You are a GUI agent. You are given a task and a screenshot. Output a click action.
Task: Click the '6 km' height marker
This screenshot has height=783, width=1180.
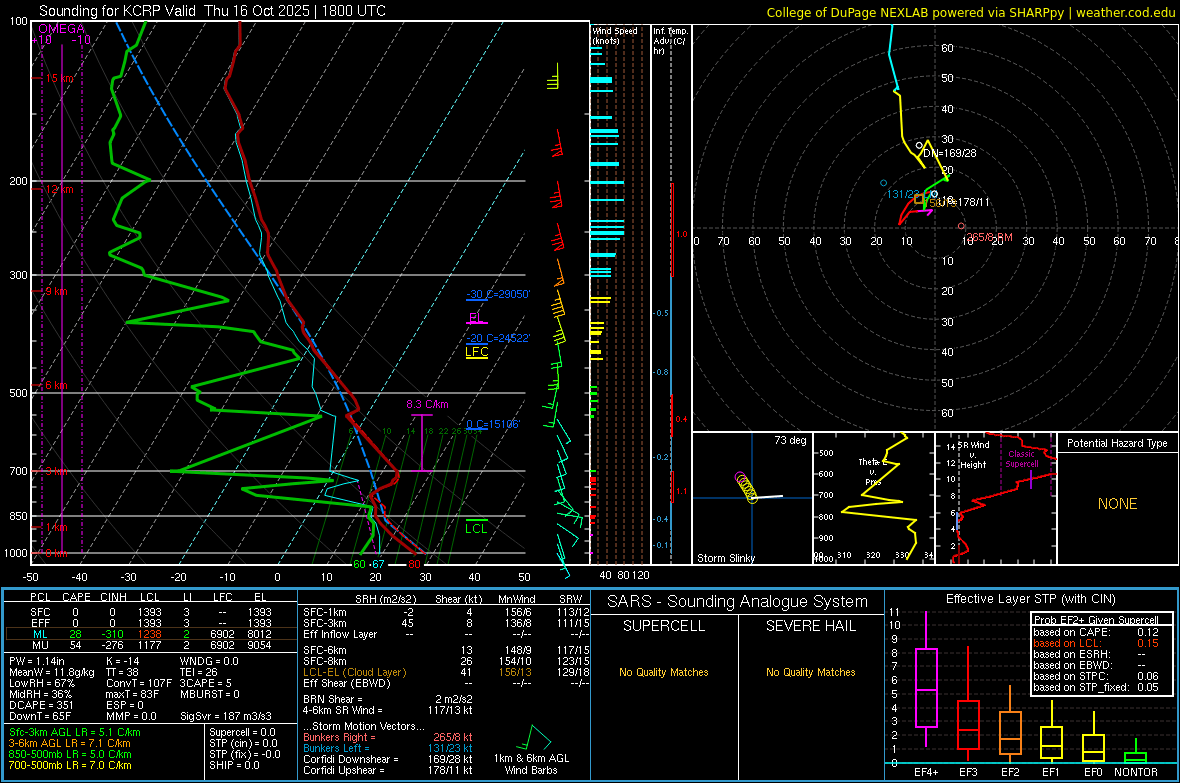[56, 385]
